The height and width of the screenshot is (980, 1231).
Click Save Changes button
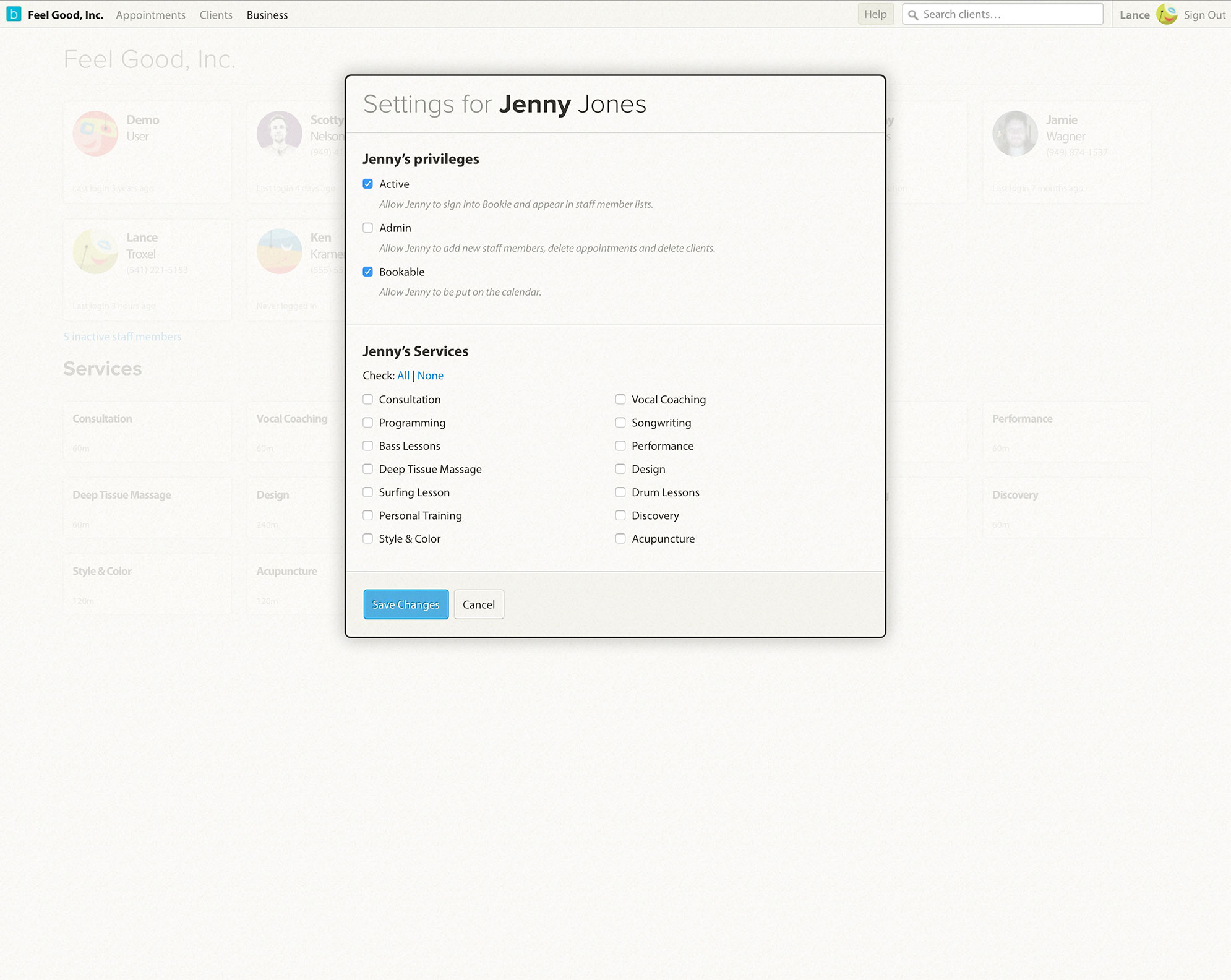(x=406, y=604)
